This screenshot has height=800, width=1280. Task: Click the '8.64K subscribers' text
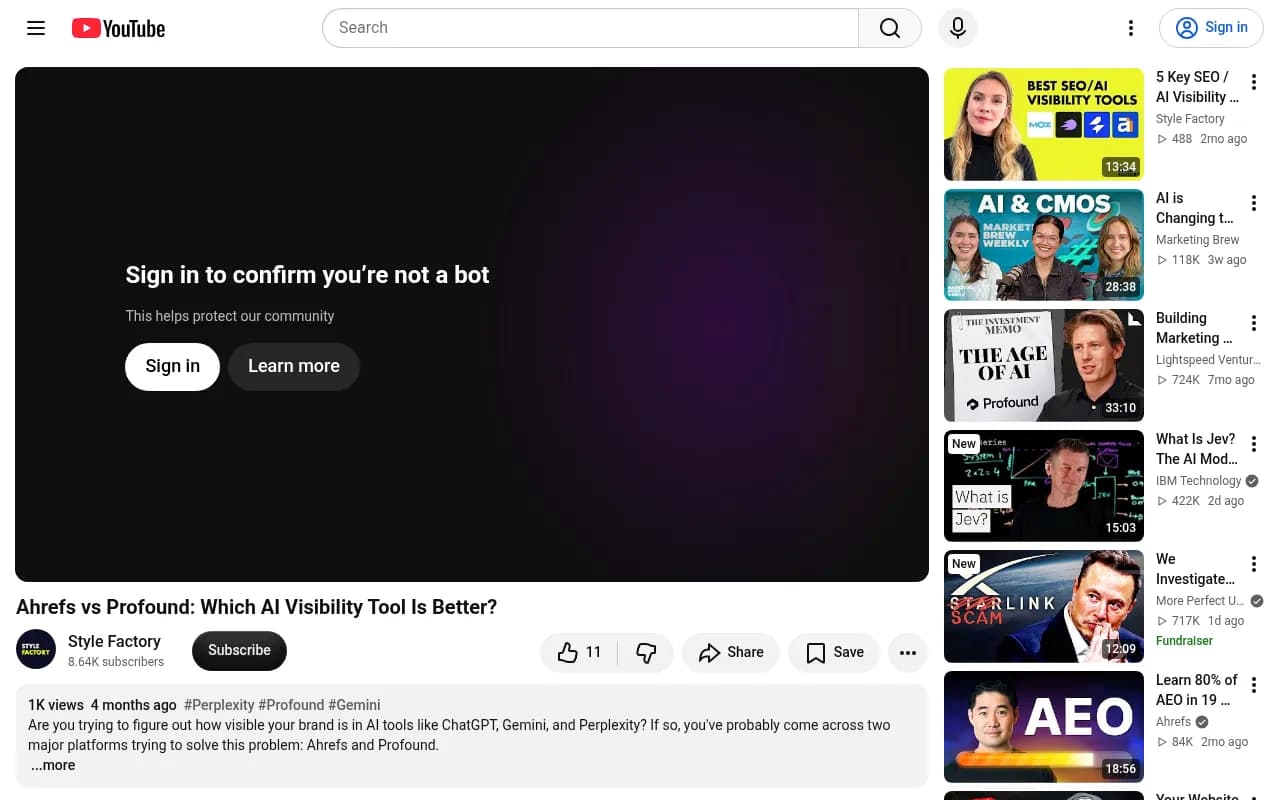click(x=116, y=662)
